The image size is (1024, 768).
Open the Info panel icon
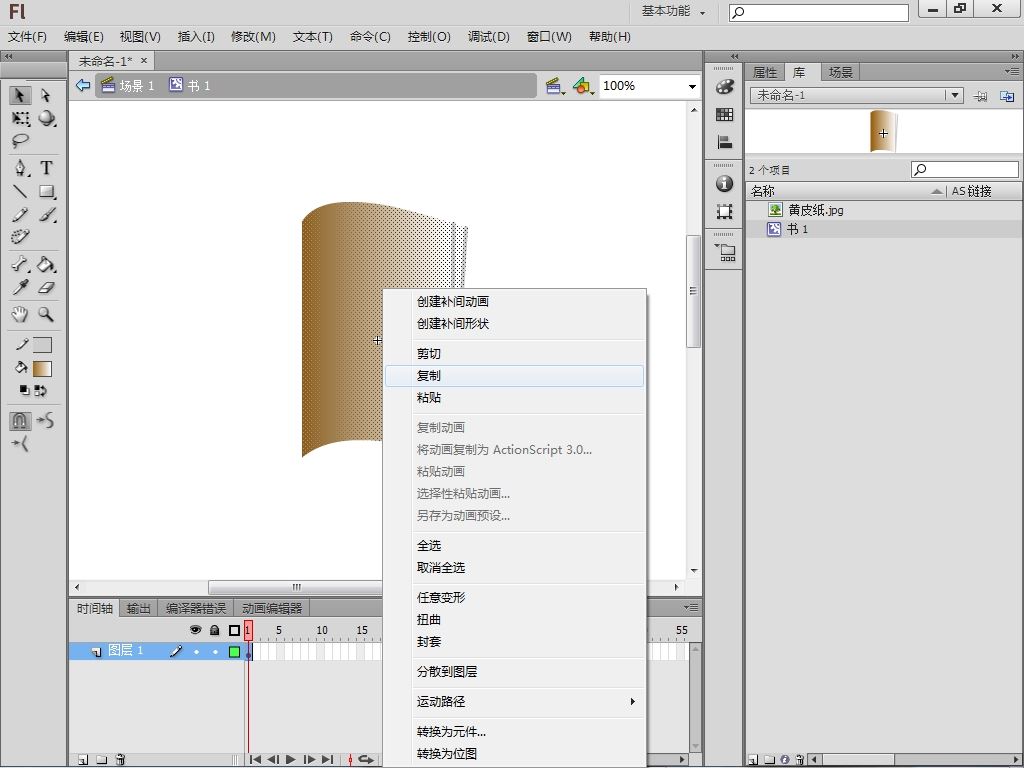point(725,184)
